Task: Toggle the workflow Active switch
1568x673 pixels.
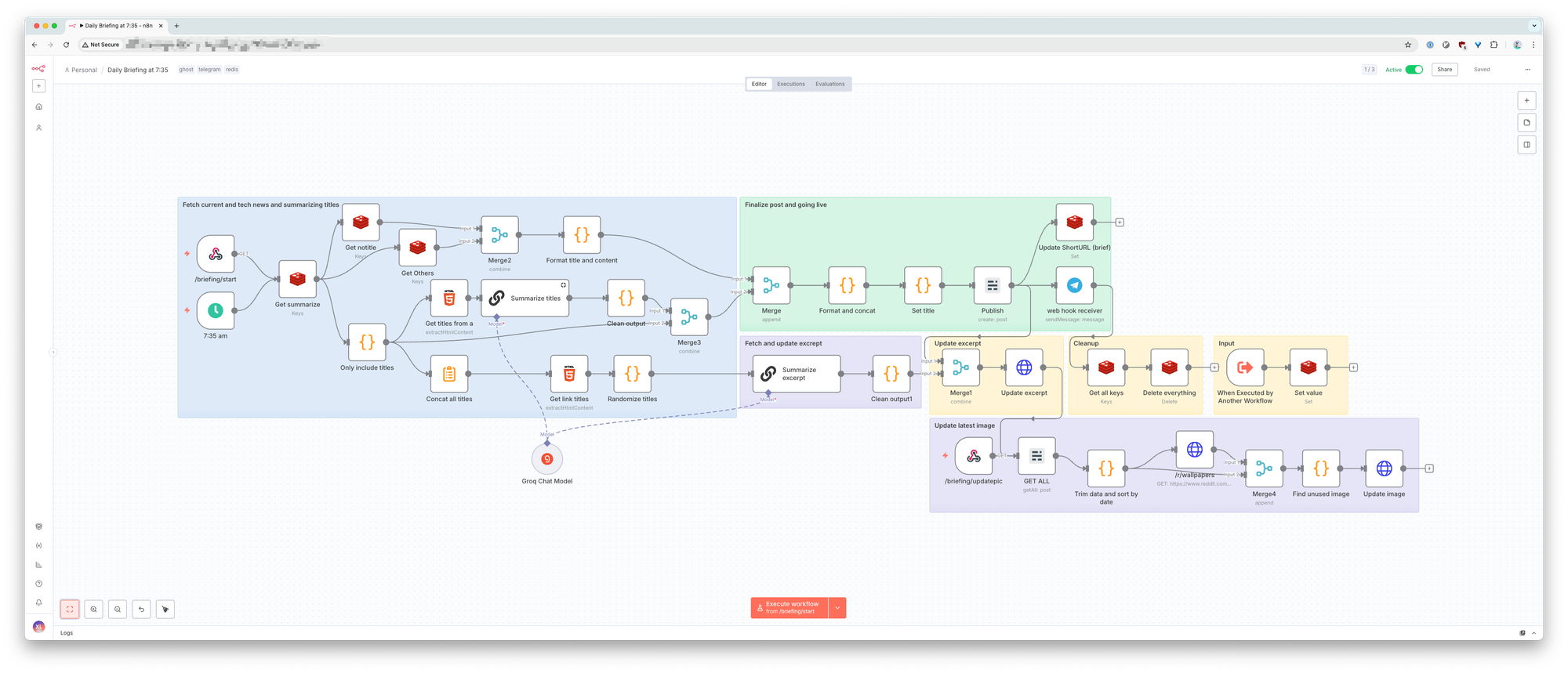Action: click(x=1414, y=70)
